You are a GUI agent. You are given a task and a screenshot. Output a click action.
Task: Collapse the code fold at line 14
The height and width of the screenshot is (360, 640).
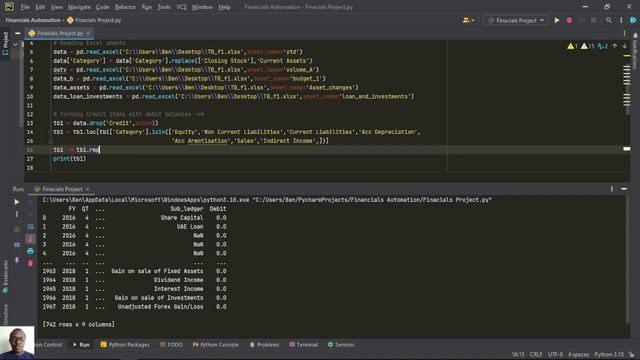(51, 132)
